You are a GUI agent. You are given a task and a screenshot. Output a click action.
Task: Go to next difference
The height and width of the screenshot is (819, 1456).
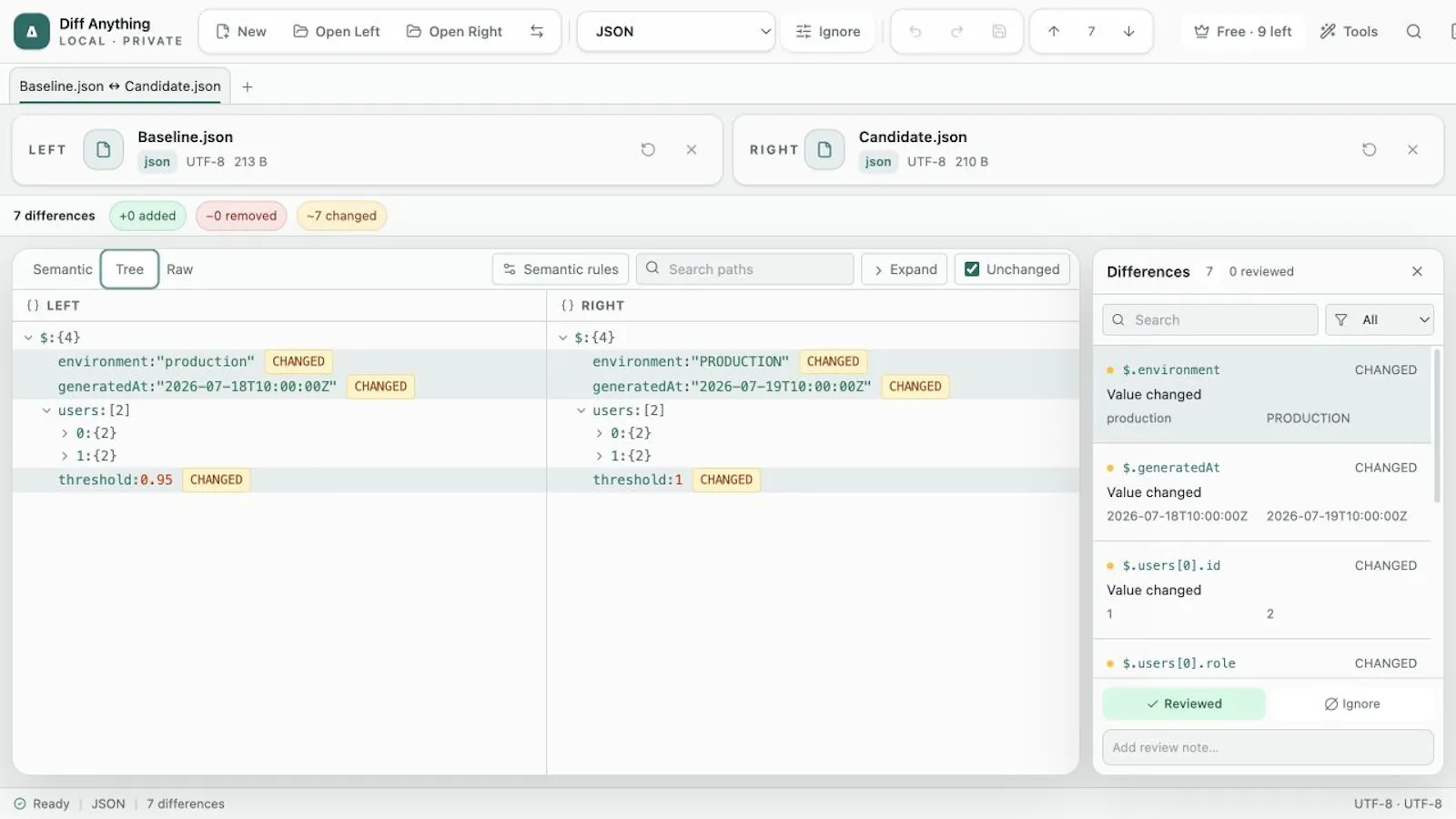pyautogui.click(x=1128, y=32)
